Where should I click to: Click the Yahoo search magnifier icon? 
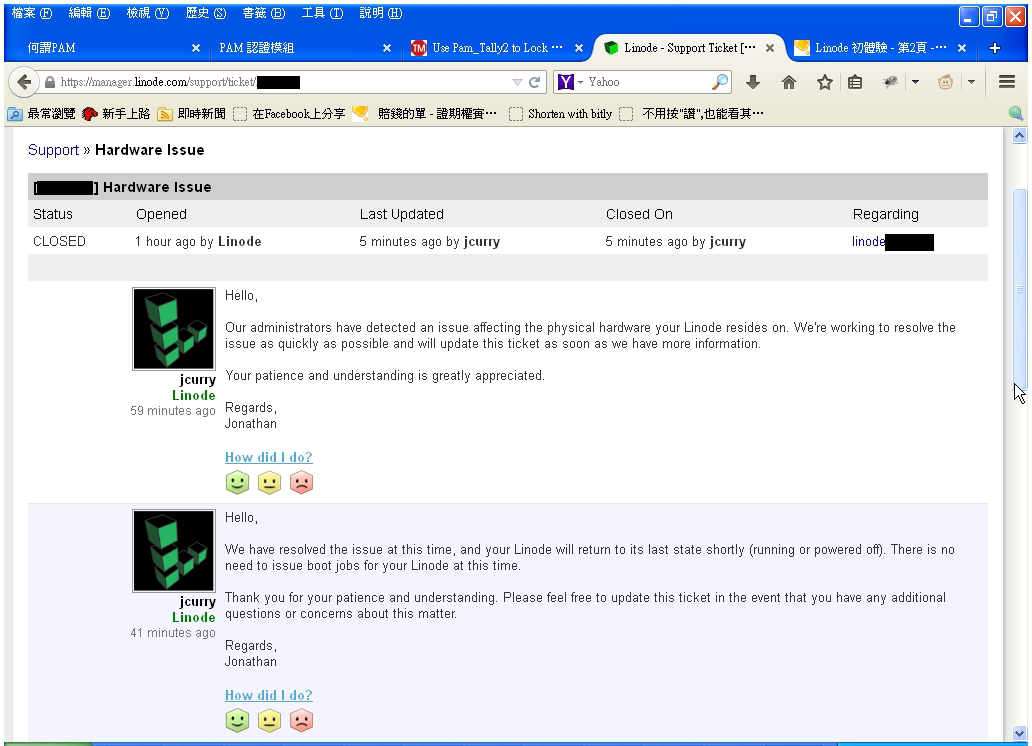point(720,82)
